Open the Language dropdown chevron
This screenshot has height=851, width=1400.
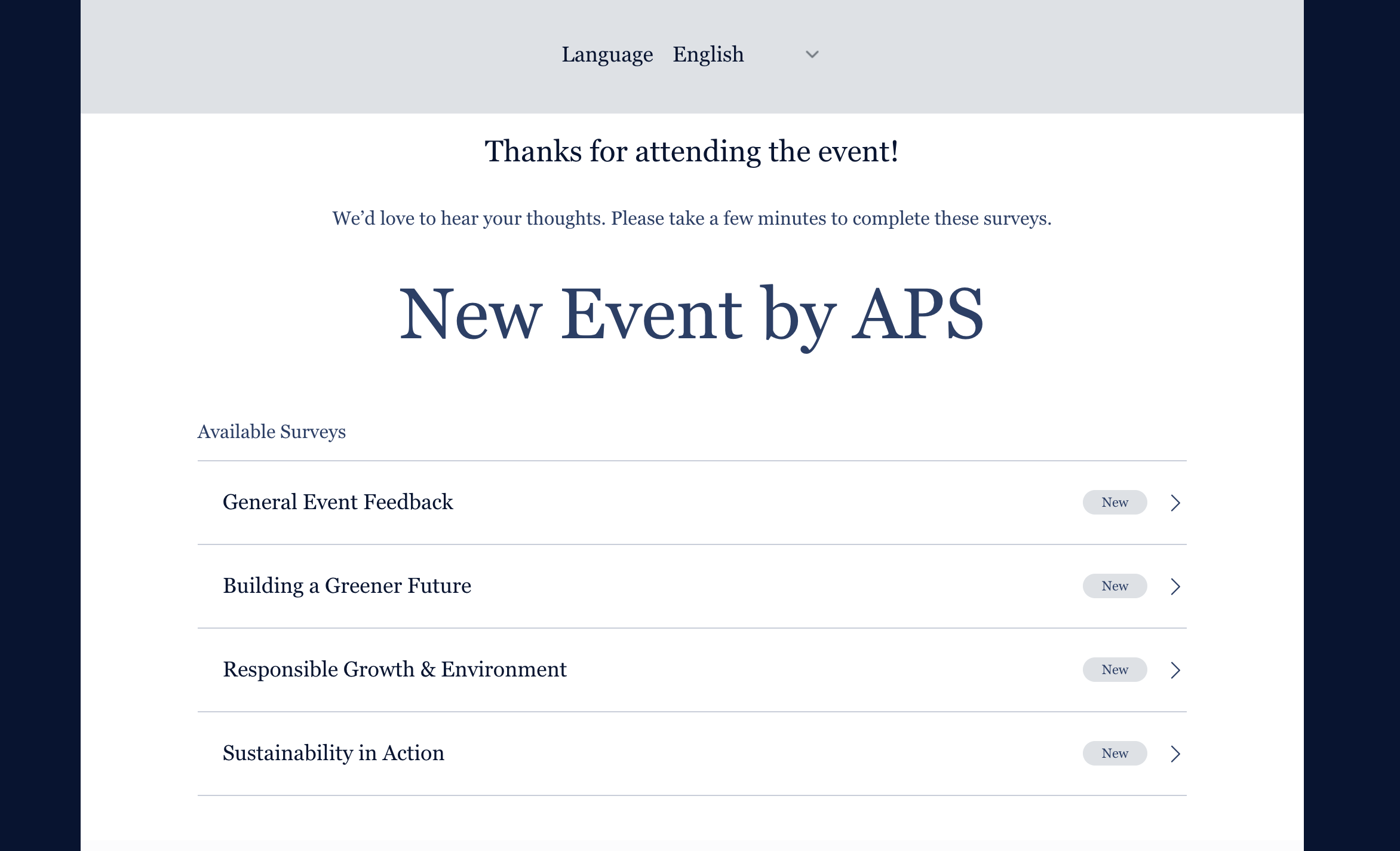pyautogui.click(x=812, y=54)
